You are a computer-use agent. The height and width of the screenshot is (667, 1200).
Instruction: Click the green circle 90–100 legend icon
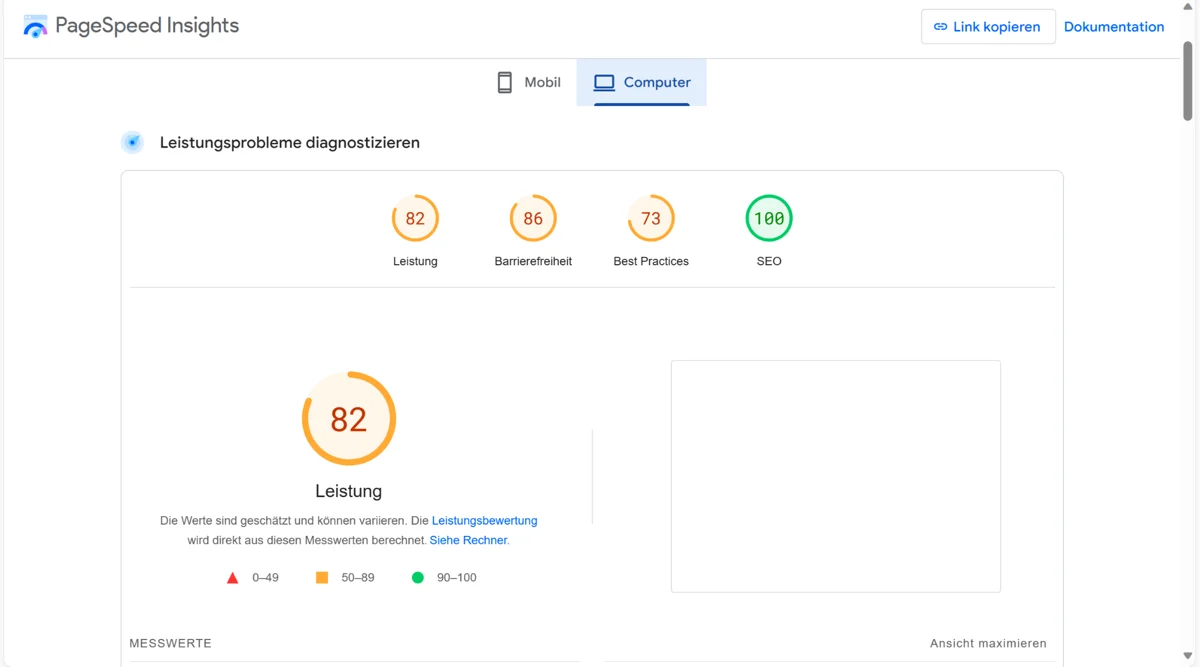[x=418, y=578]
